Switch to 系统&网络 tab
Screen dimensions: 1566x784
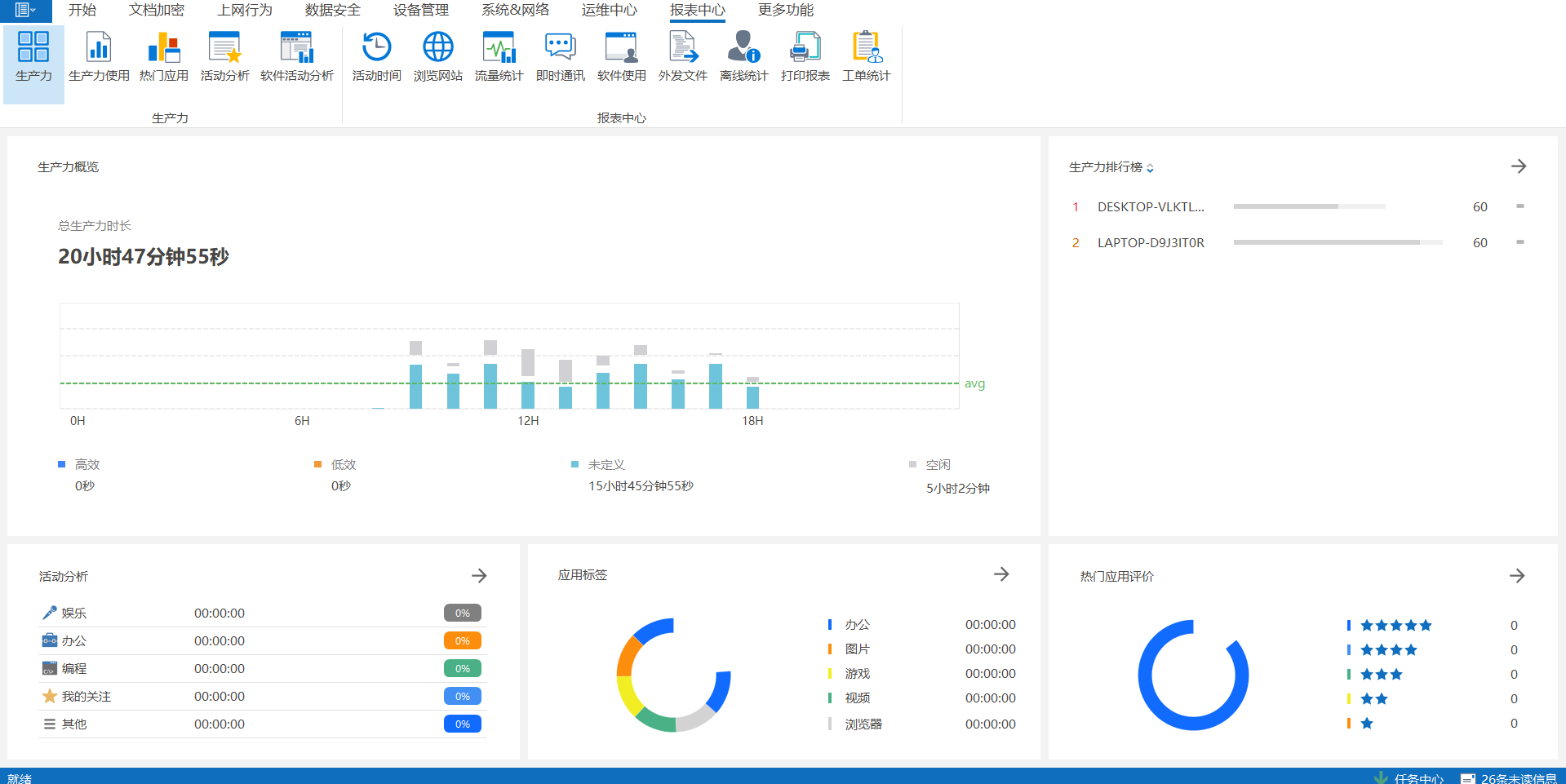click(515, 10)
